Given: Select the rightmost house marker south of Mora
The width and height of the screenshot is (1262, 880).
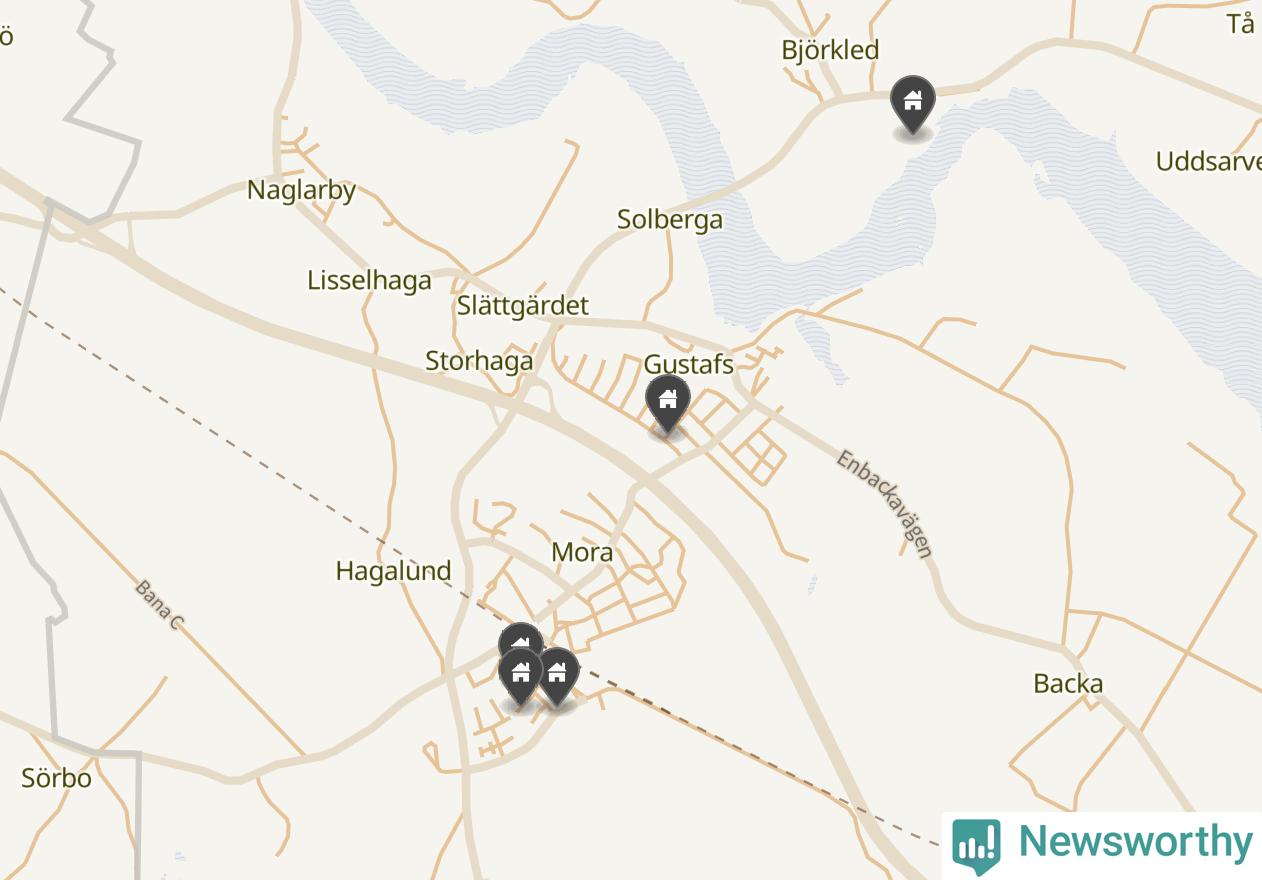Looking at the screenshot, I should pyautogui.click(x=557, y=675).
